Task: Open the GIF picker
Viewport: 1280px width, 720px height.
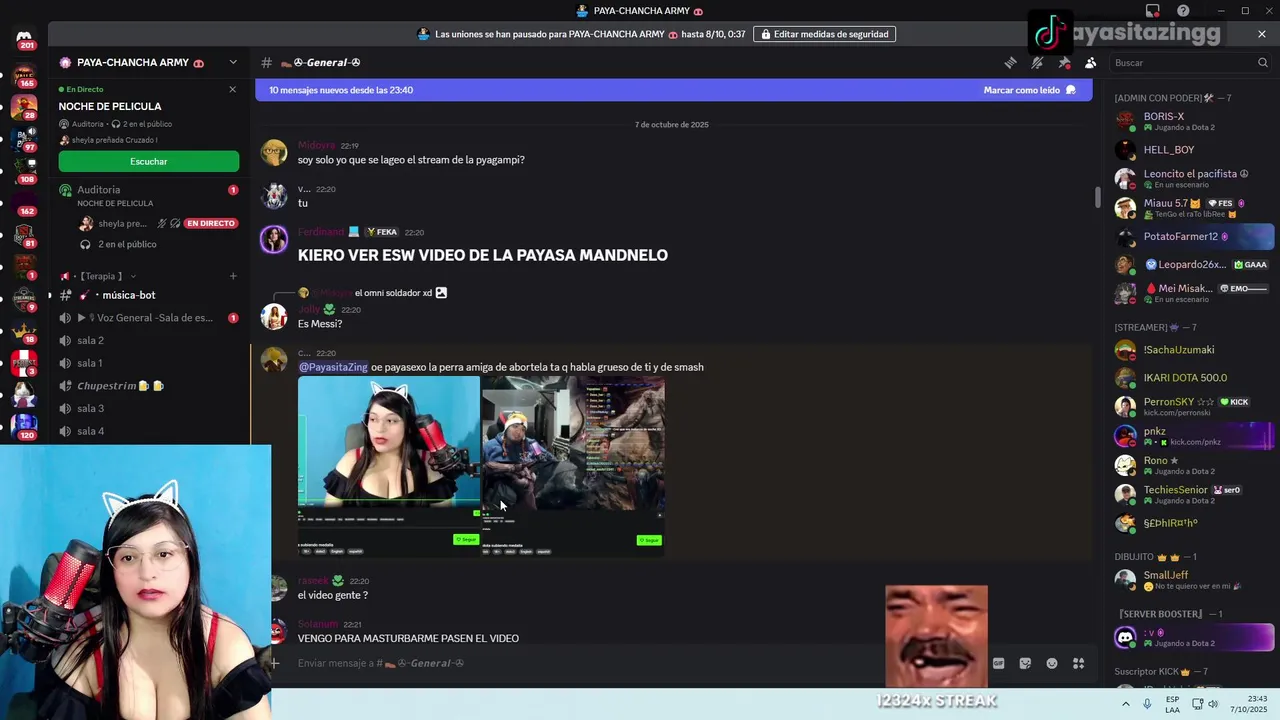Action: [998, 663]
